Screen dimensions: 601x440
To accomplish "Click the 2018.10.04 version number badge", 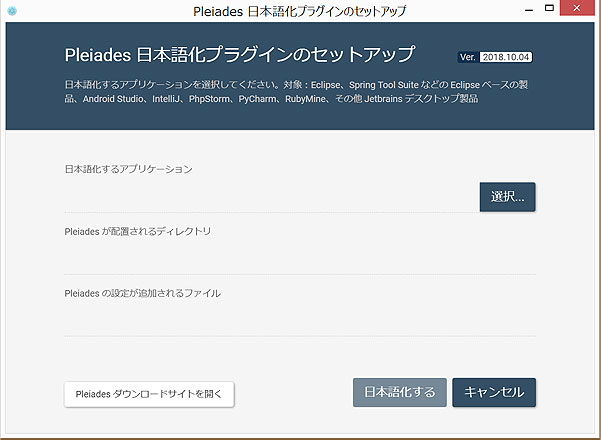I will pos(507,57).
